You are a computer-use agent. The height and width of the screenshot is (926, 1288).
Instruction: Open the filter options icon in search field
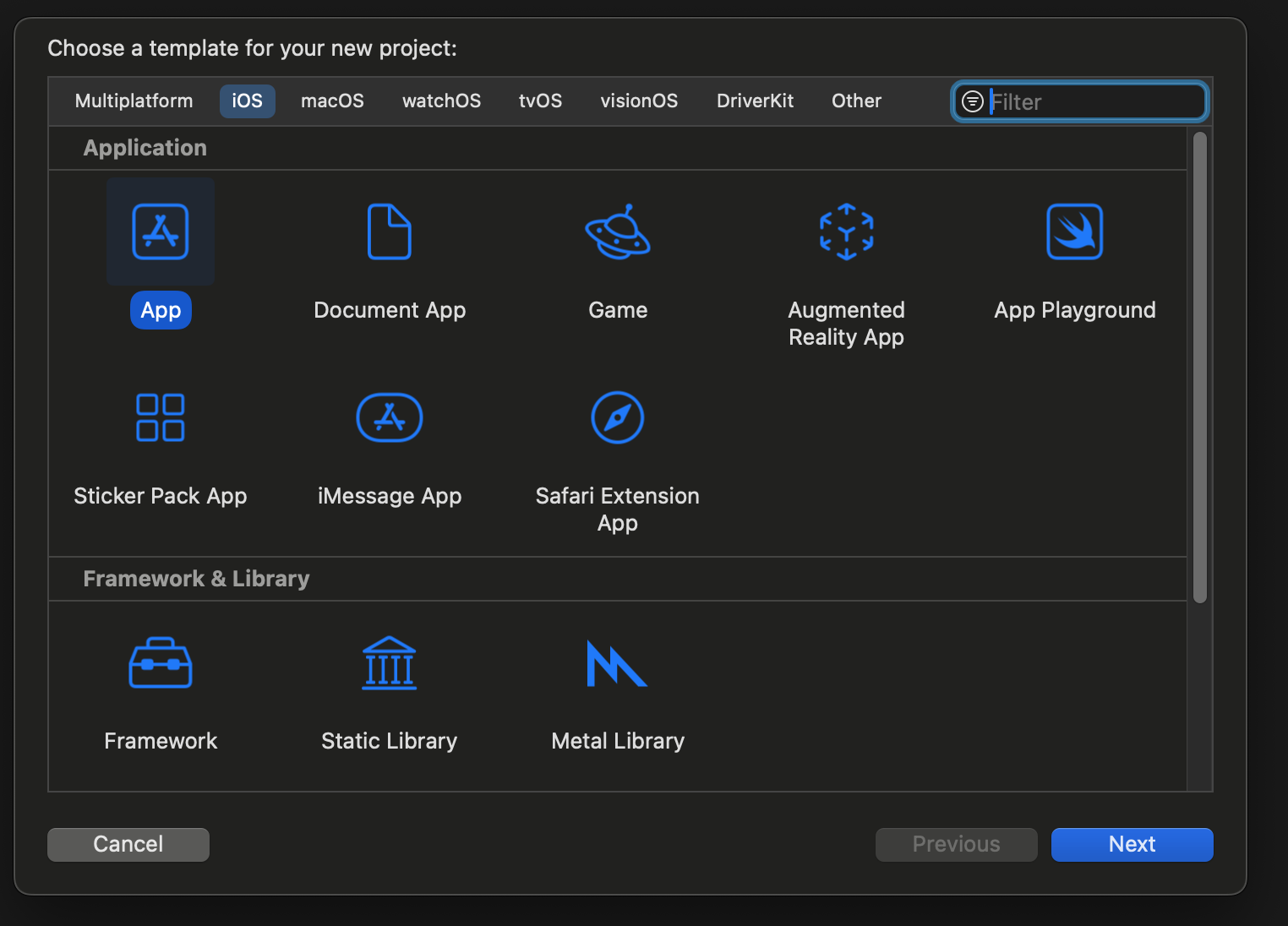point(973,101)
